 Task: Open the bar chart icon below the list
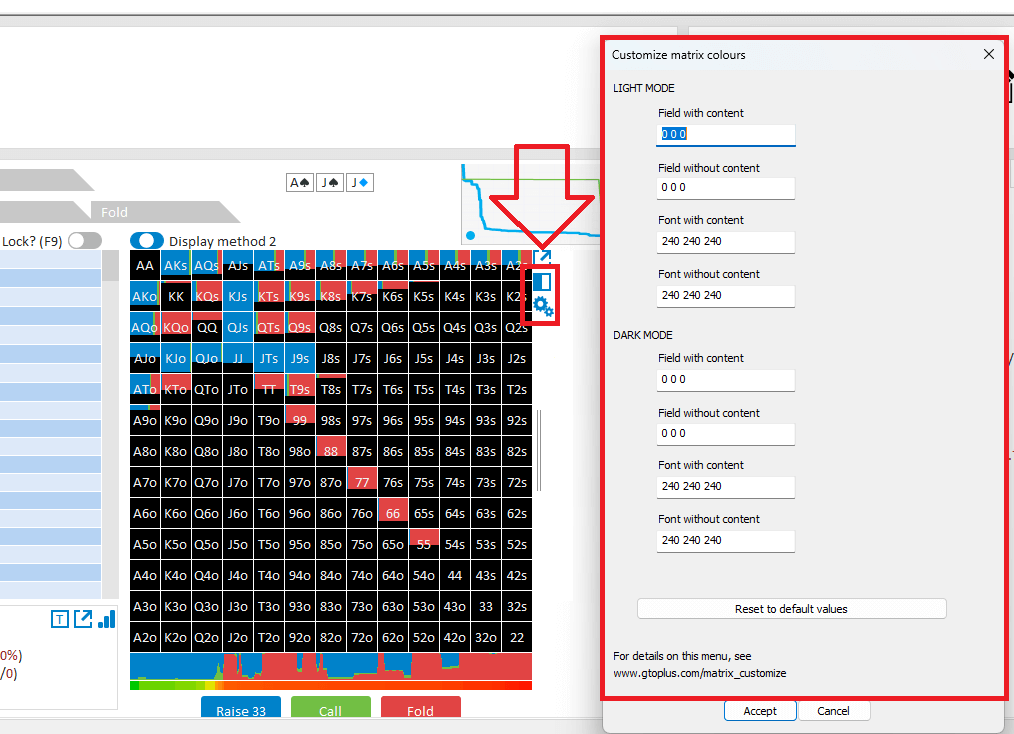[107, 619]
